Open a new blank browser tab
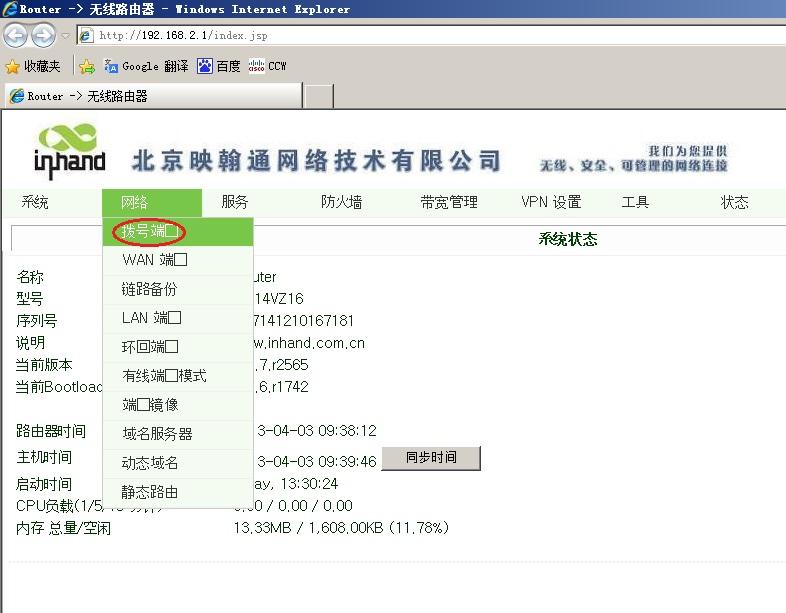This screenshot has height=613, width=786. click(x=318, y=96)
